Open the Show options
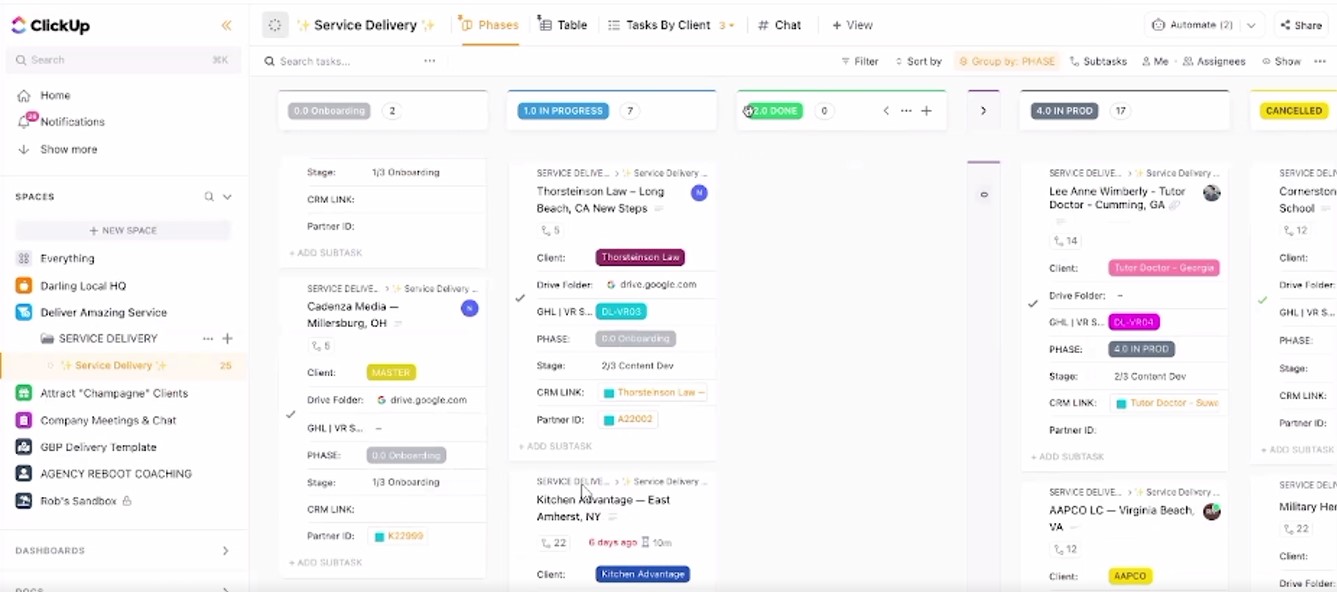 (1281, 61)
